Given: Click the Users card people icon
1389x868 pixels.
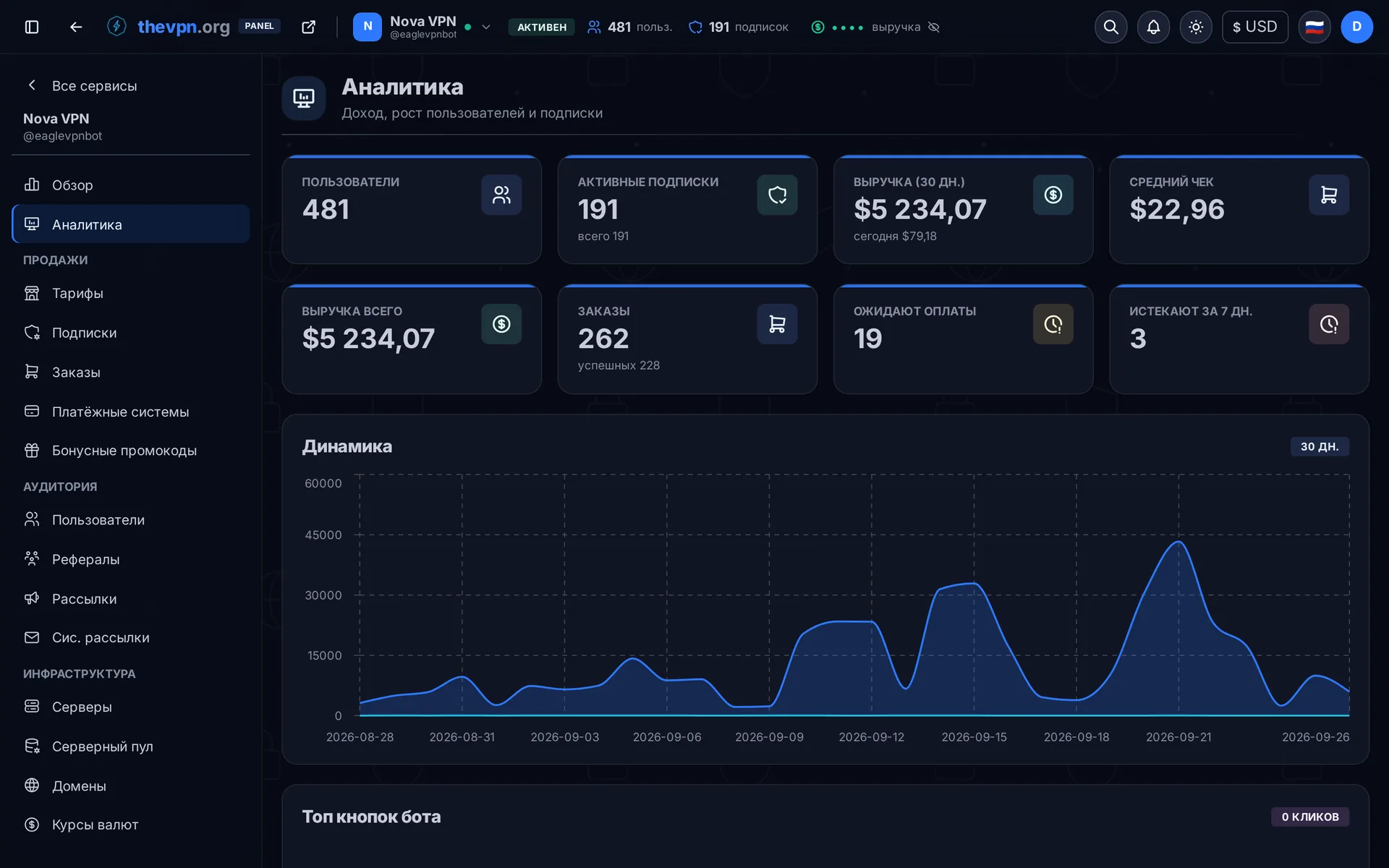Looking at the screenshot, I should pyautogui.click(x=501, y=195).
